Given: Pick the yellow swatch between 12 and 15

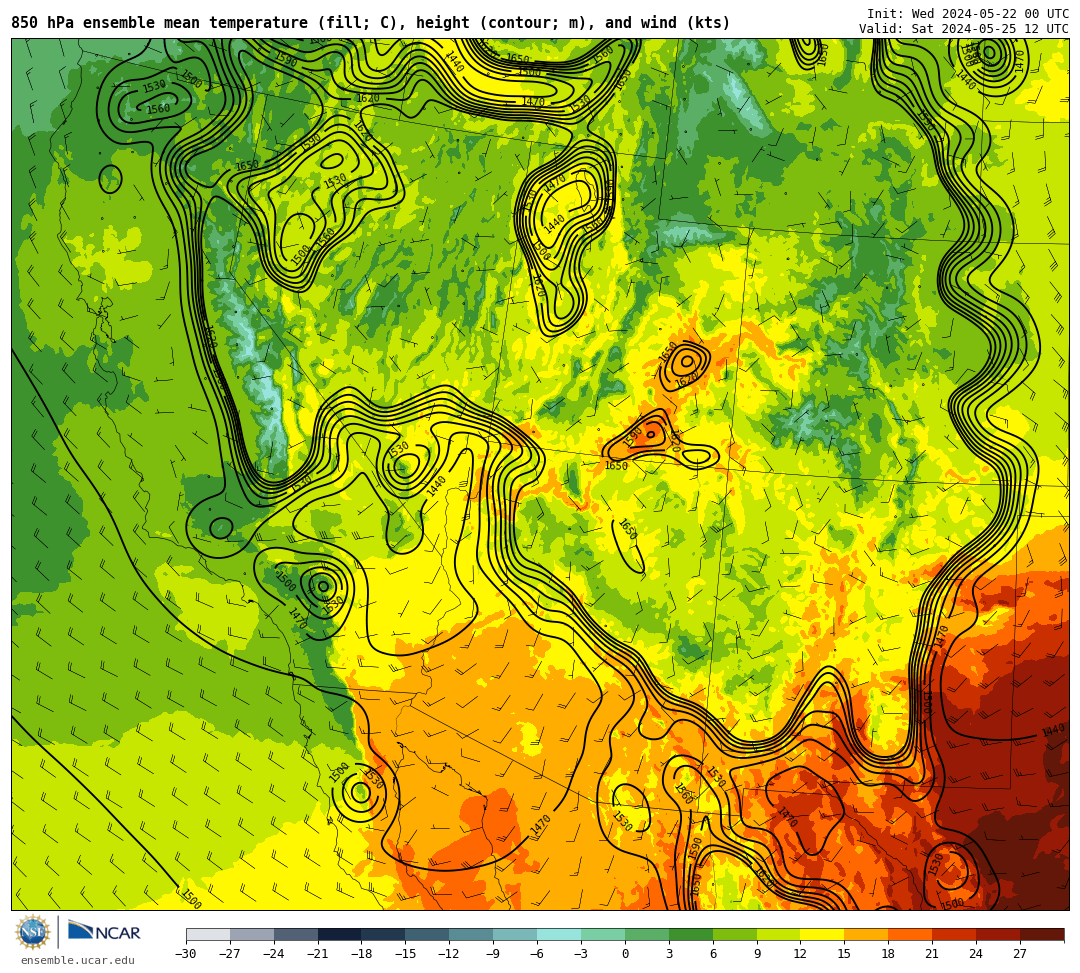Looking at the screenshot, I should coord(822,934).
